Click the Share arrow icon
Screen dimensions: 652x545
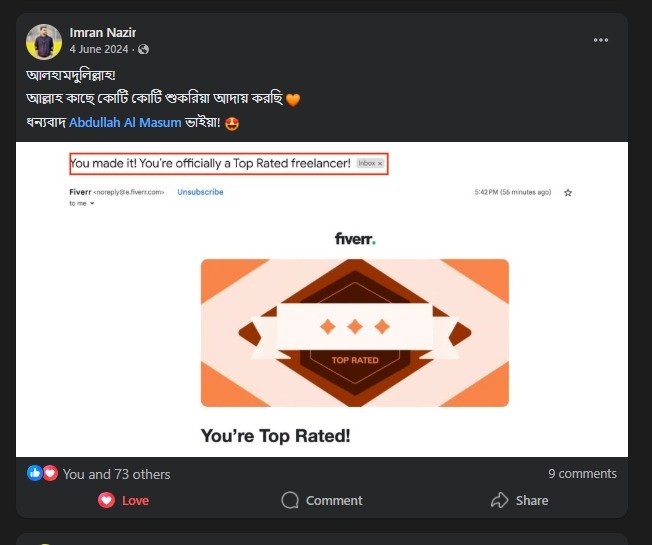pos(500,500)
